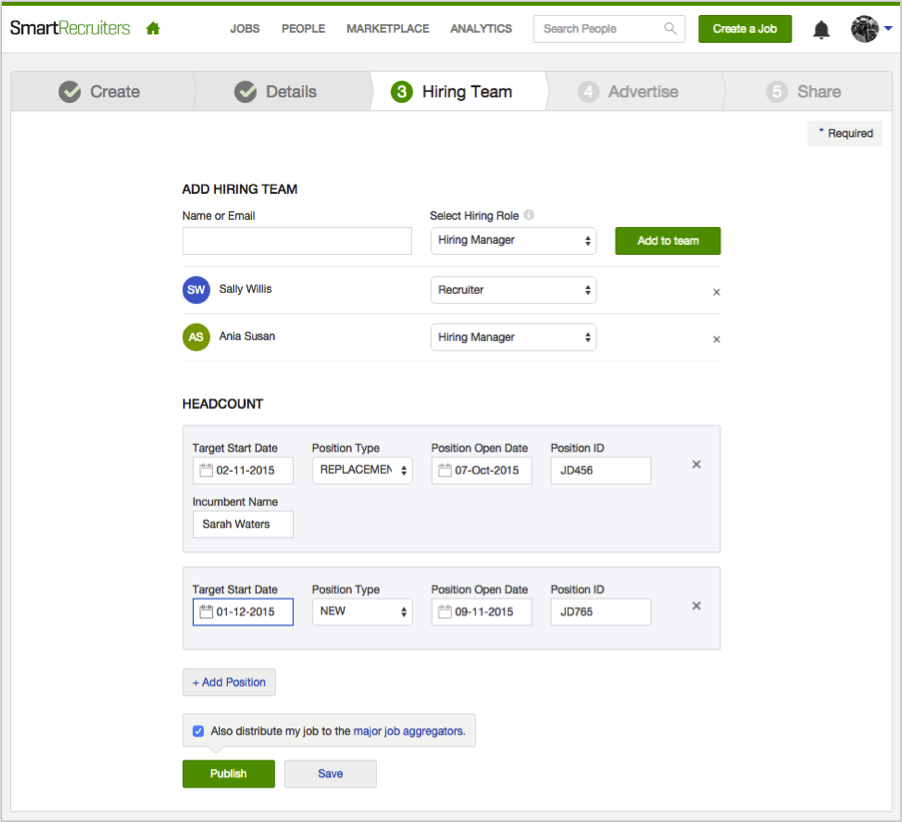The height and width of the screenshot is (822, 902).
Task: Go to the Details step tab
Action: click(x=276, y=92)
